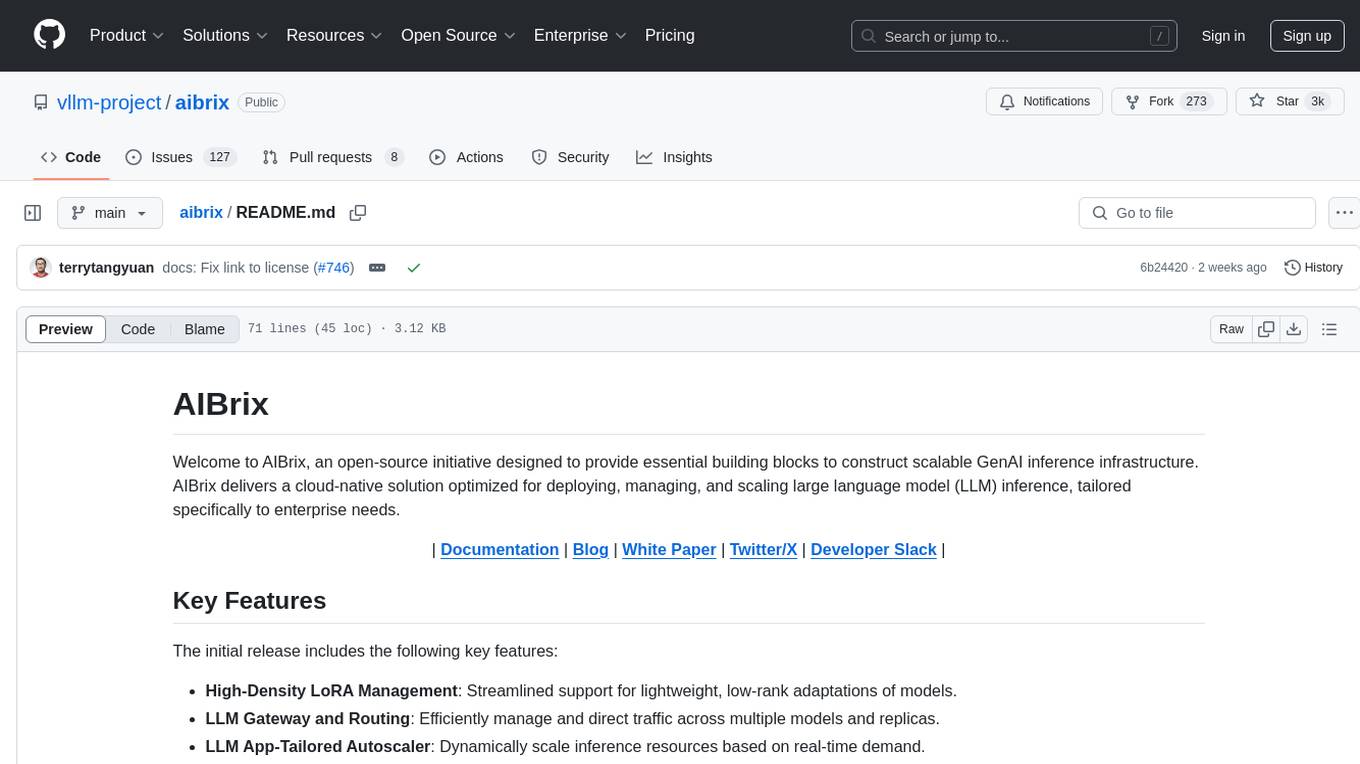
Task: Switch to the Insights tab
Action: 674,157
